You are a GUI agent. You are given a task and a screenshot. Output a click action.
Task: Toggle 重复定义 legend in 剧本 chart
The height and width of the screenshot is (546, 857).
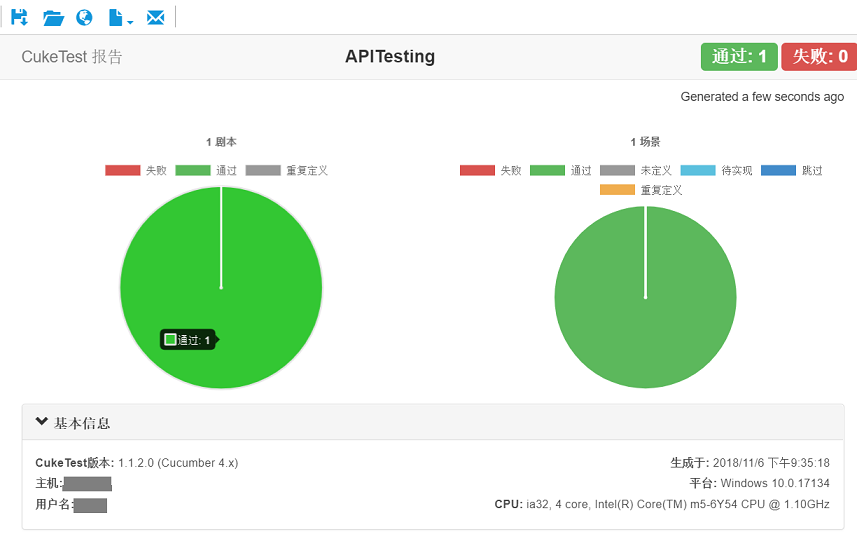point(286,170)
